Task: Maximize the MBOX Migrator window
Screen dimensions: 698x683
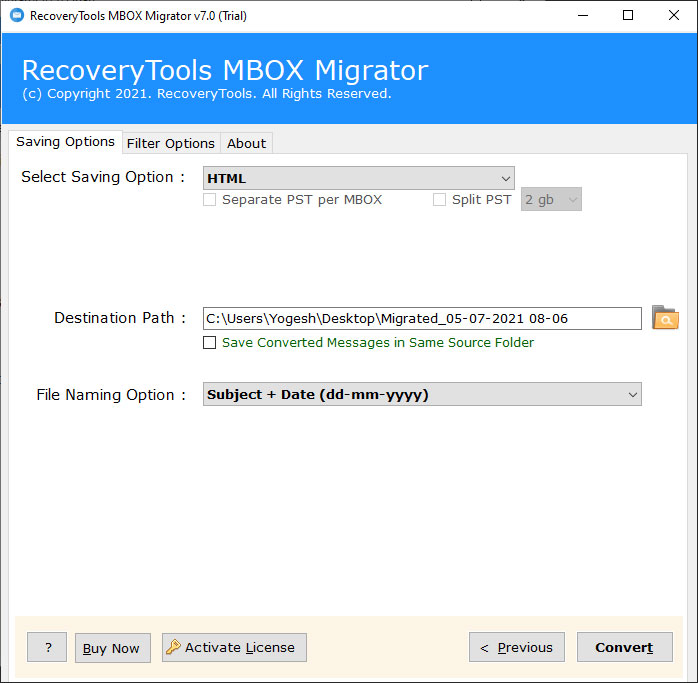Action: (628, 16)
